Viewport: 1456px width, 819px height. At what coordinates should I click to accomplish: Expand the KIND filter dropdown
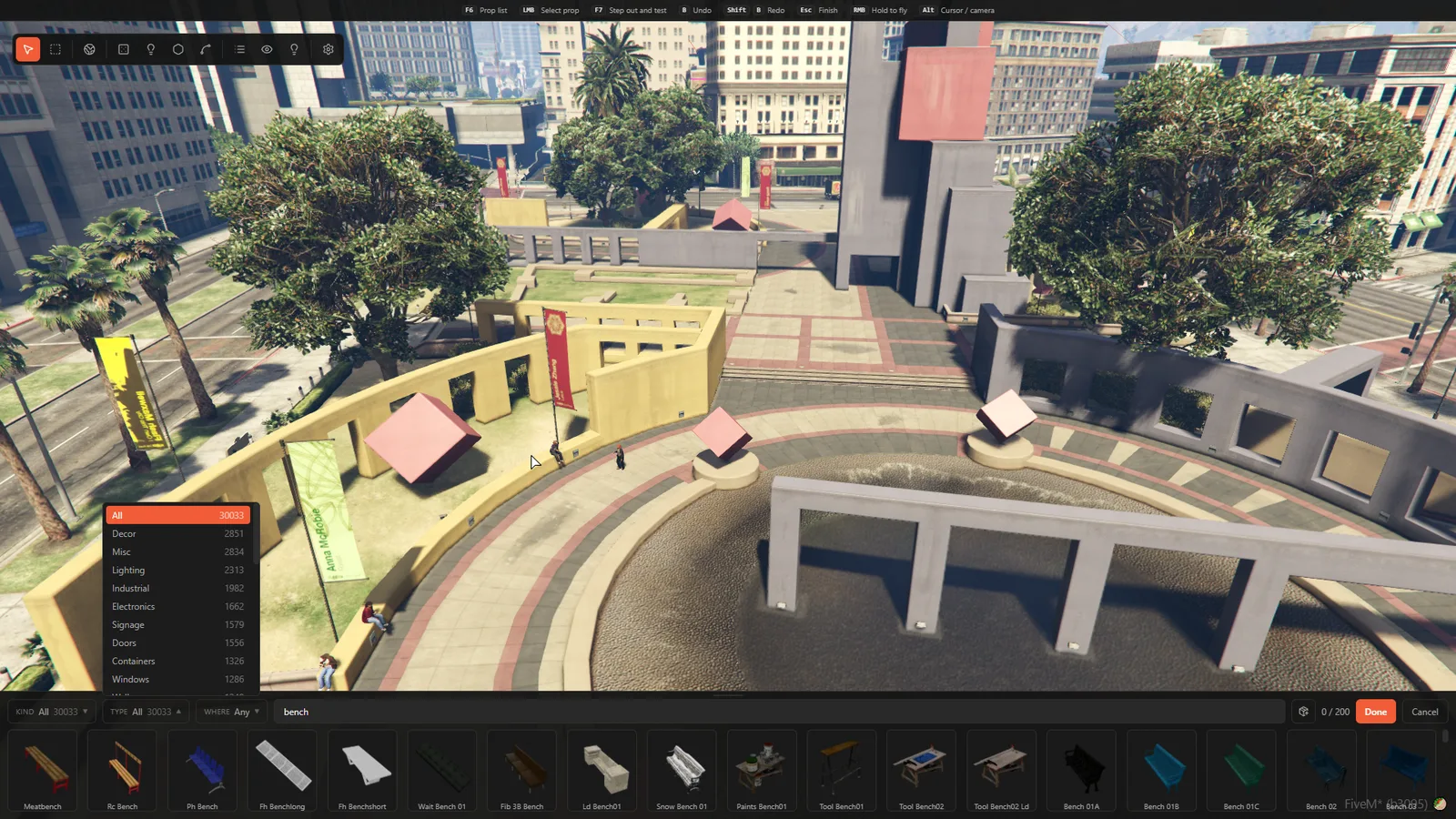52,712
